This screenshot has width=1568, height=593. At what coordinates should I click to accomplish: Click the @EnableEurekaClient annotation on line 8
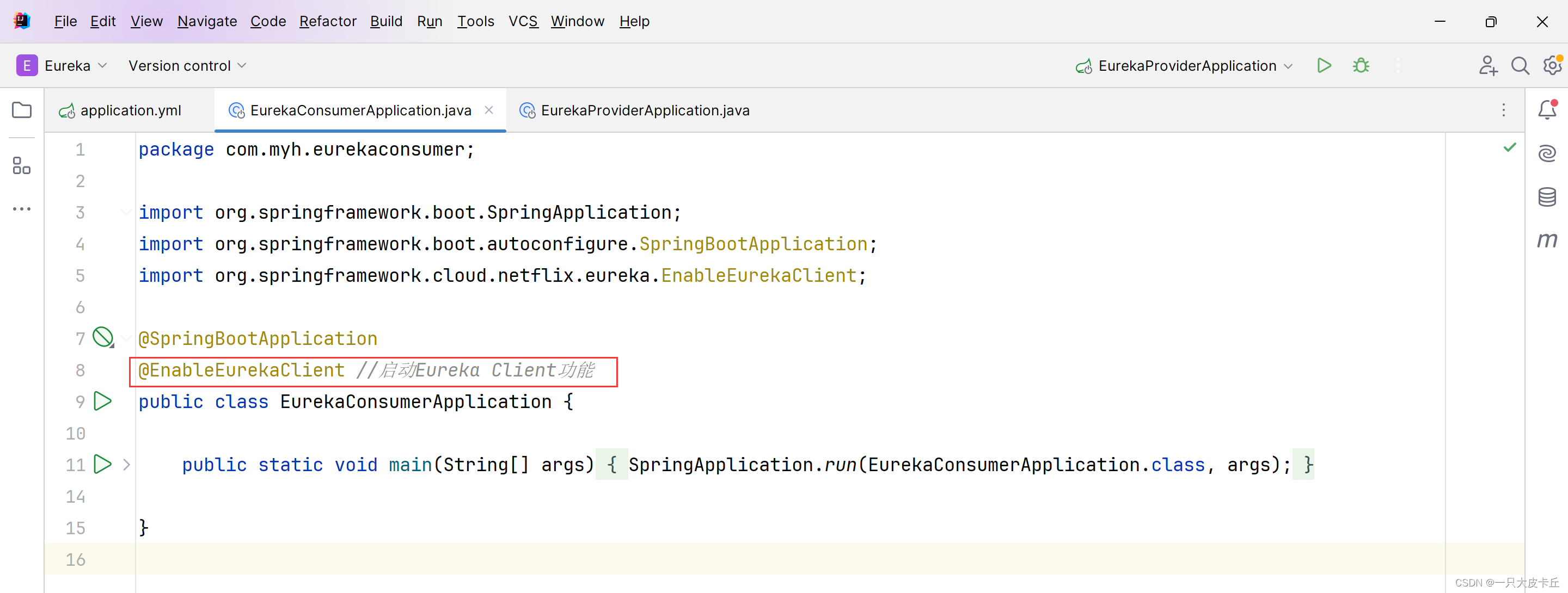point(241,370)
